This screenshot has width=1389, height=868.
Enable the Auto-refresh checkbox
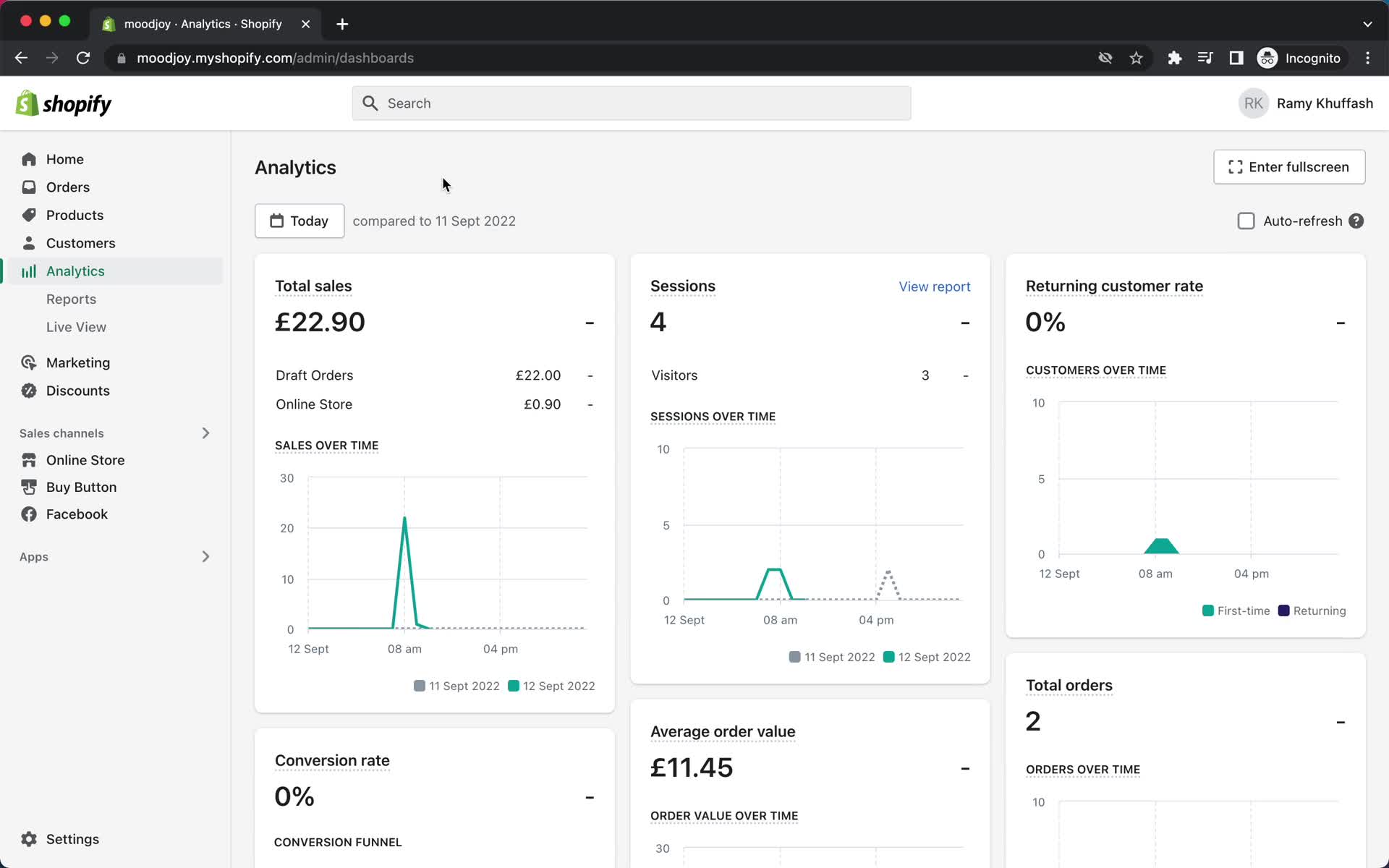(1246, 221)
